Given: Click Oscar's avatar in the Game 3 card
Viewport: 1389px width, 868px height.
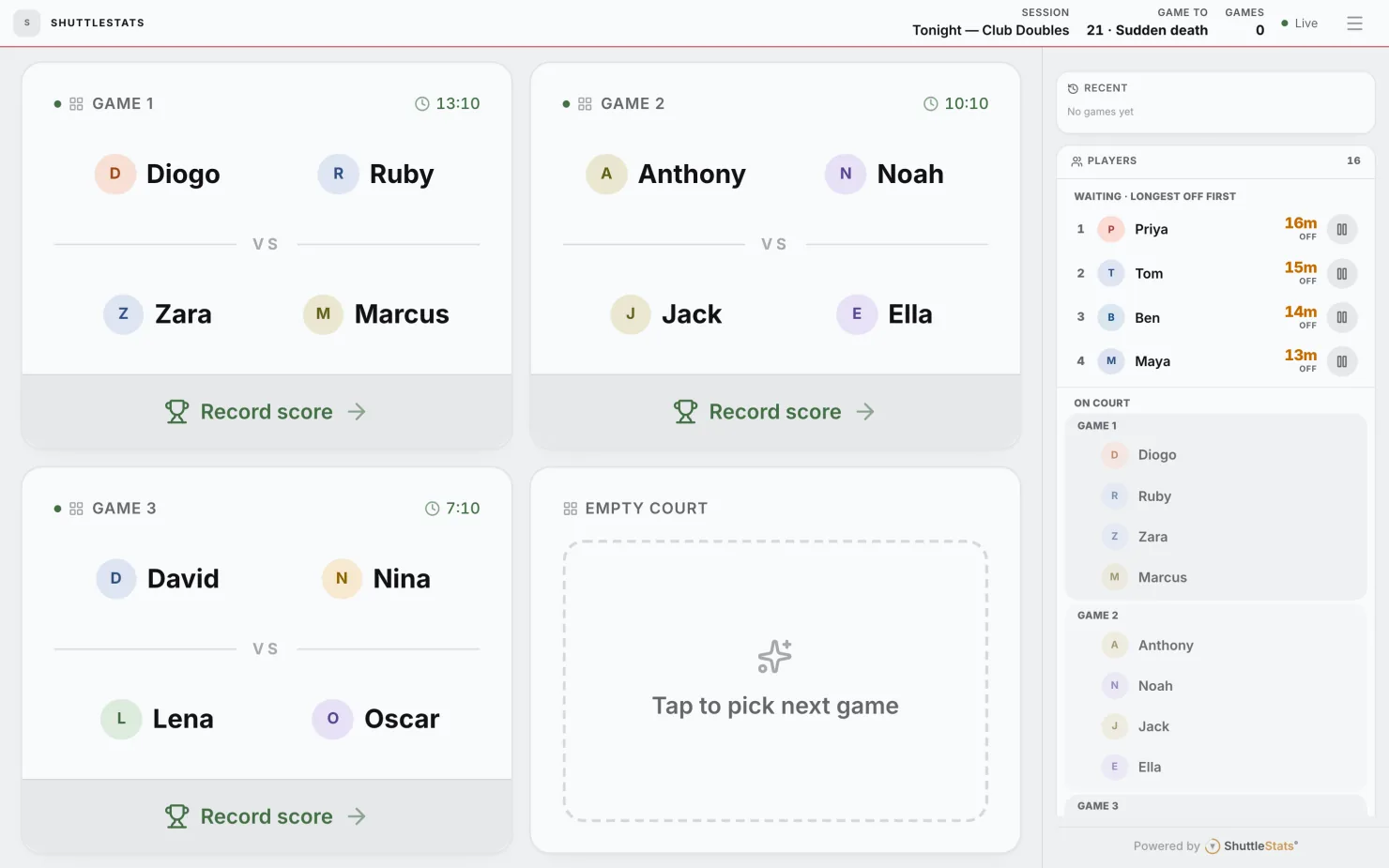Looking at the screenshot, I should pyautogui.click(x=333, y=719).
